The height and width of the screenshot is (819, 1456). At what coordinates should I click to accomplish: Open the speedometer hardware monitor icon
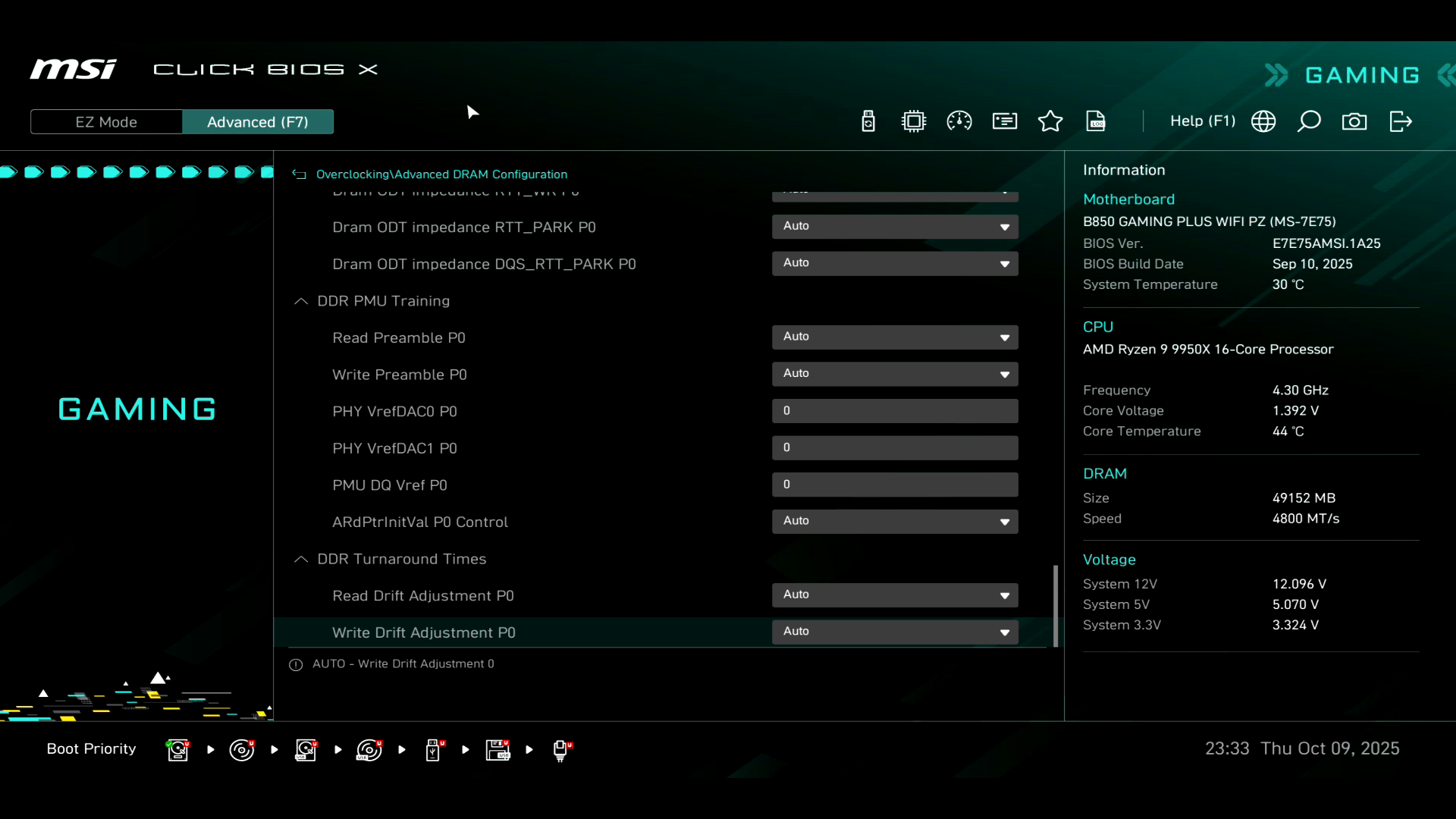coord(959,121)
